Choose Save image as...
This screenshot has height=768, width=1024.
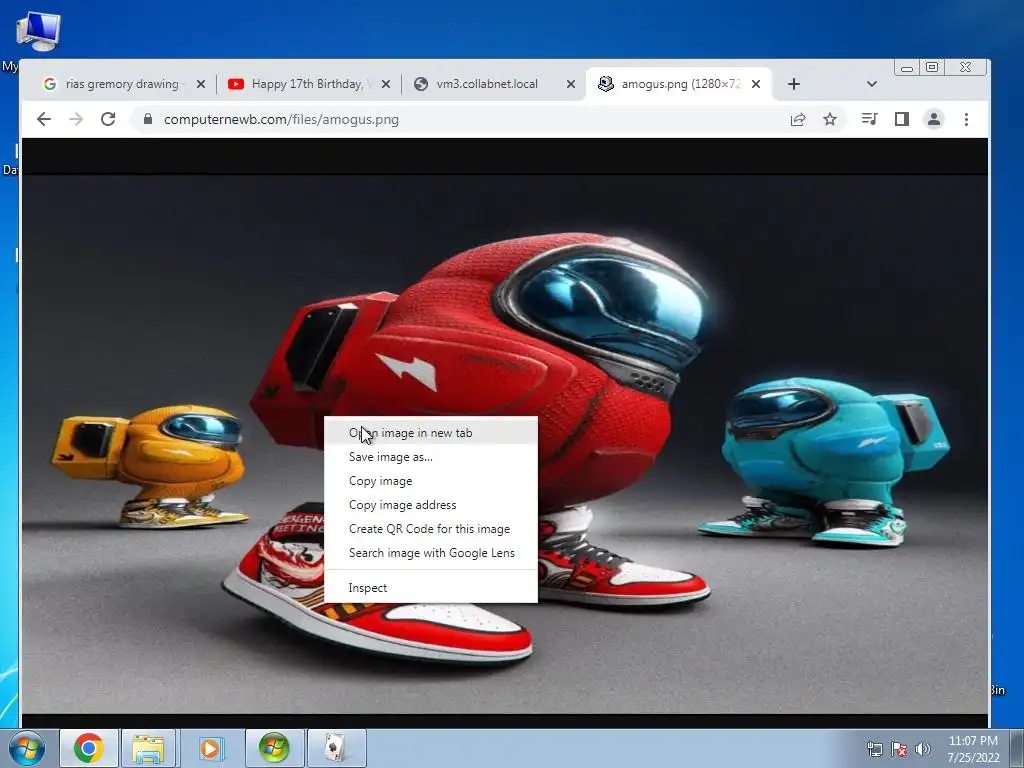430,456
